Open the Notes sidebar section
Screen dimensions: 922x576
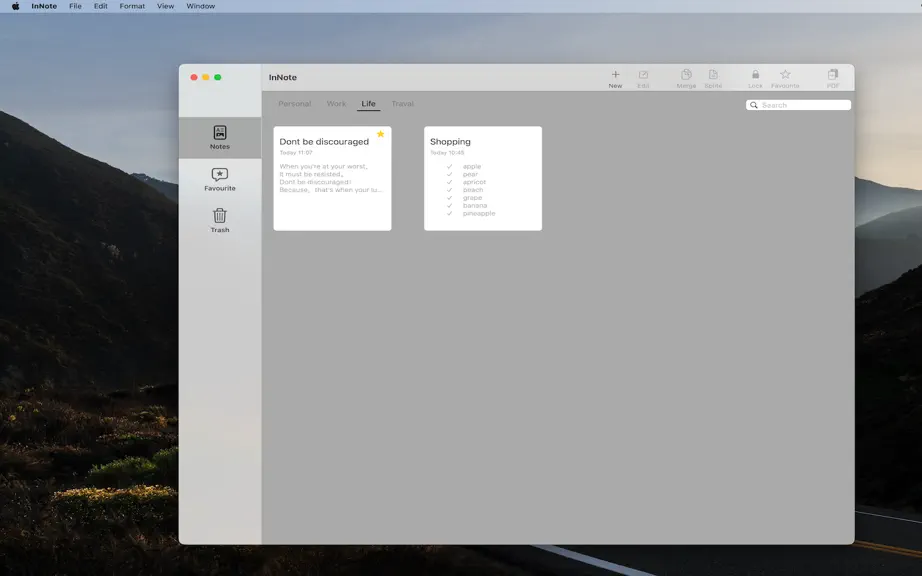tap(220, 138)
